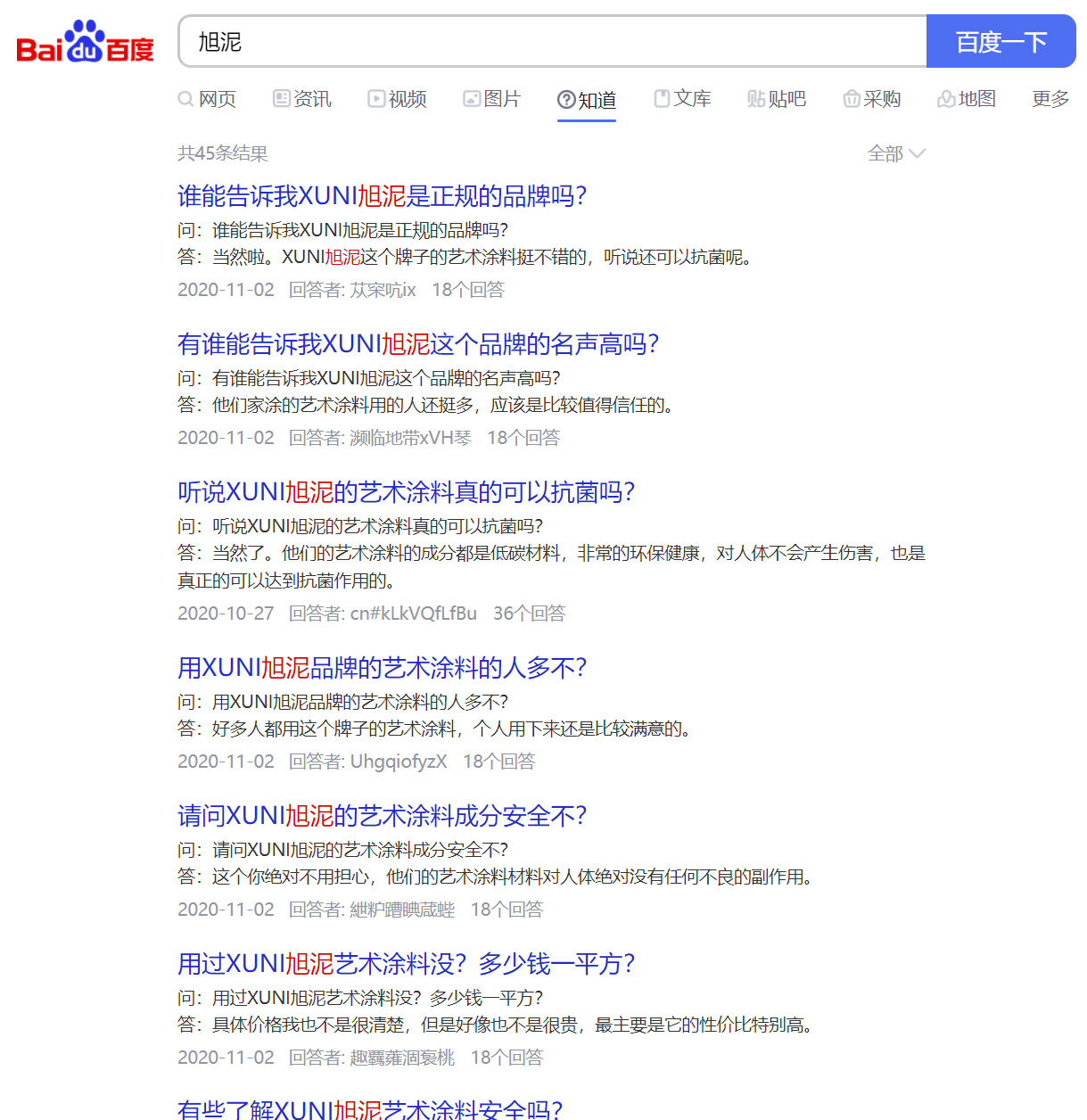Click the map-pin icon beside 地图
Screen dimensions: 1087x1120
(x=946, y=99)
